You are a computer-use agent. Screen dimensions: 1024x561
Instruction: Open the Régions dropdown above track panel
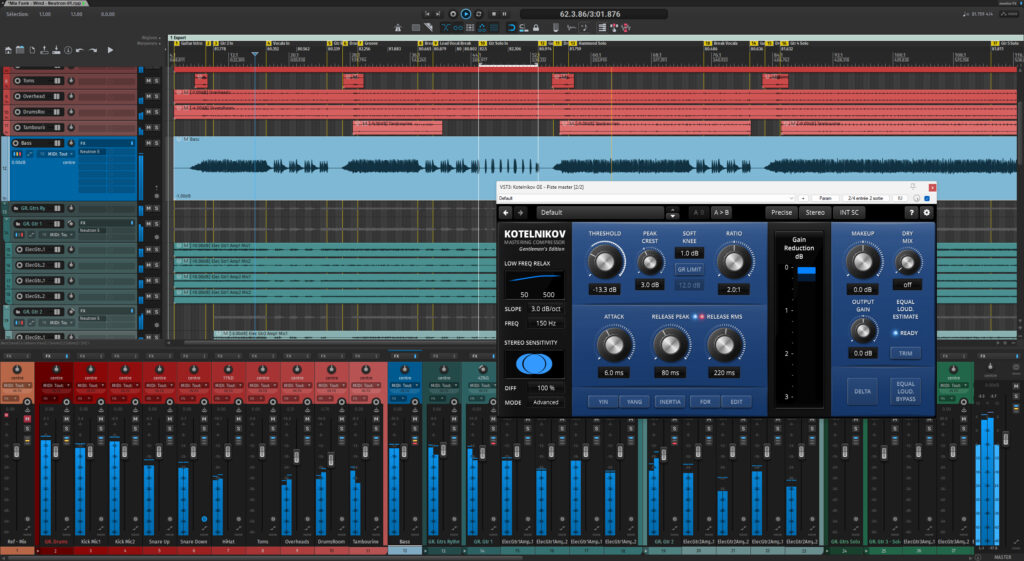point(150,38)
